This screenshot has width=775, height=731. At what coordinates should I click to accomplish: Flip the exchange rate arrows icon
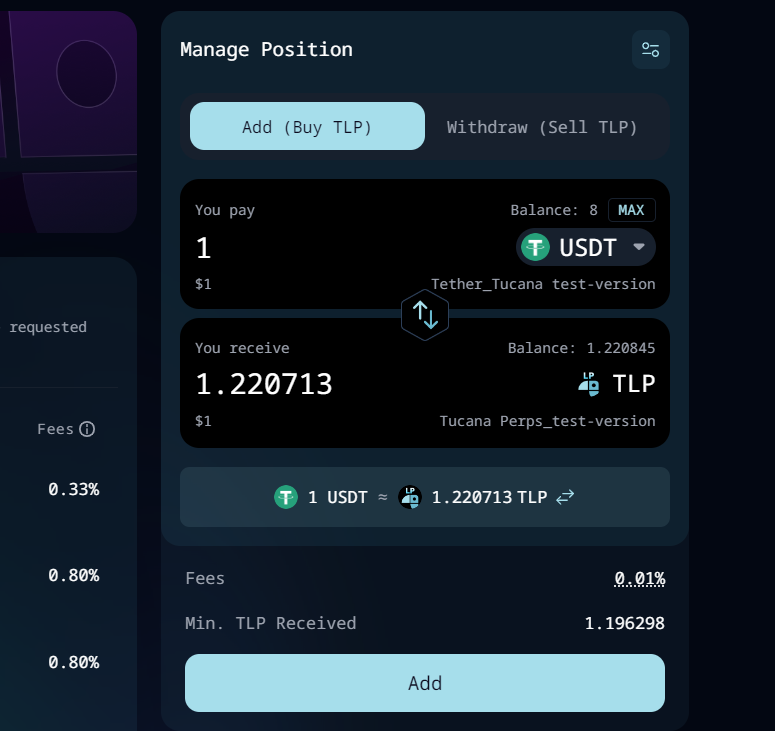coord(565,497)
